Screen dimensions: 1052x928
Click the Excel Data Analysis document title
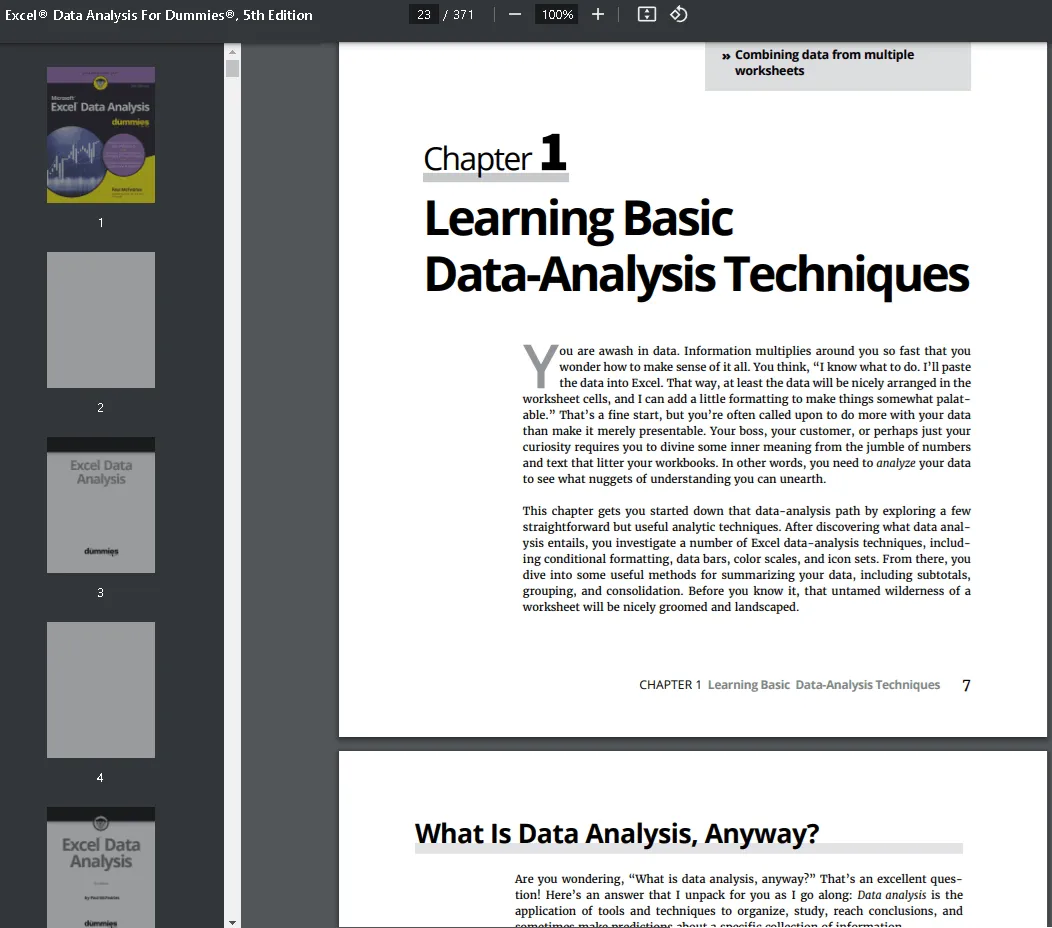point(159,15)
